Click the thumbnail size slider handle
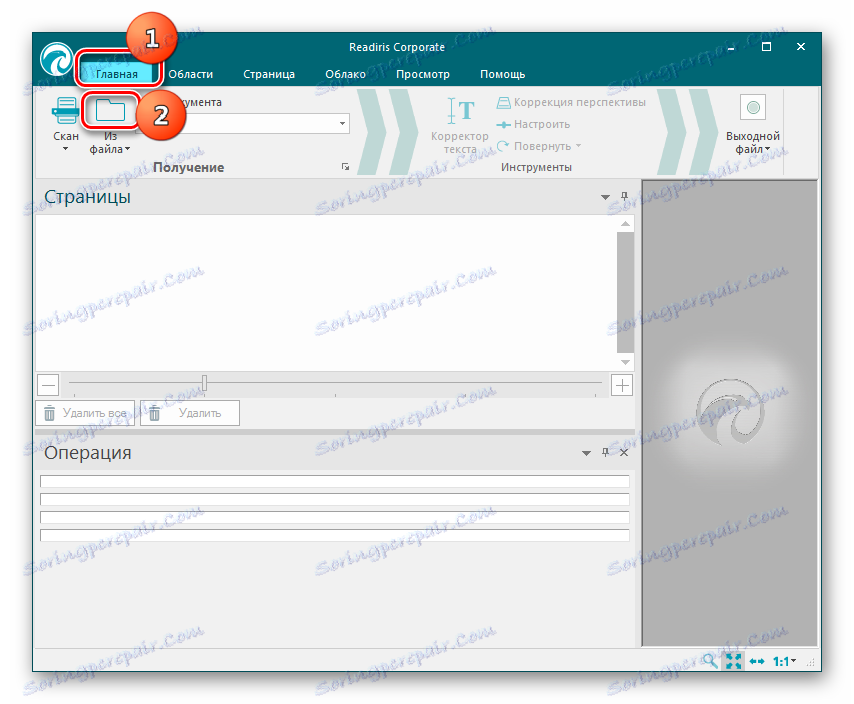The image size is (854, 704). (204, 383)
